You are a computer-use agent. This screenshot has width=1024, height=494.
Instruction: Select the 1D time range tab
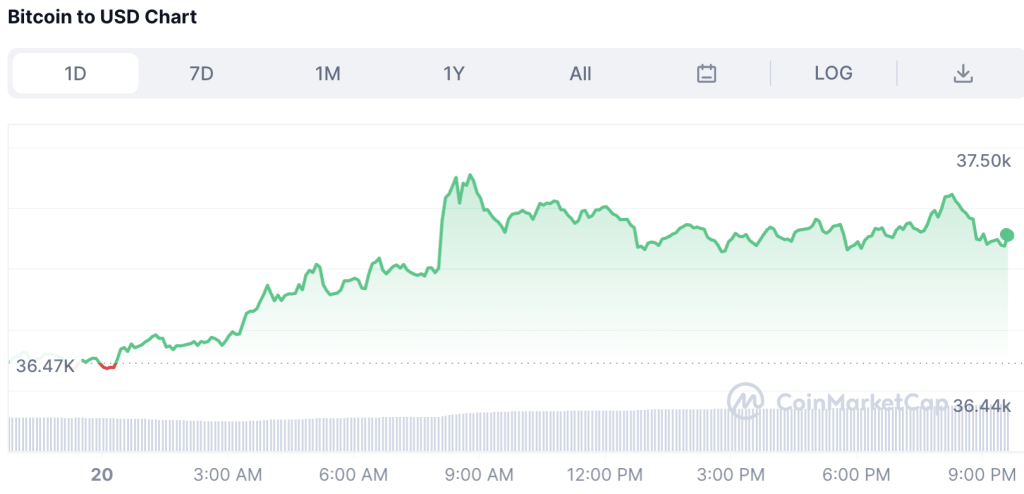coord(75,73)
